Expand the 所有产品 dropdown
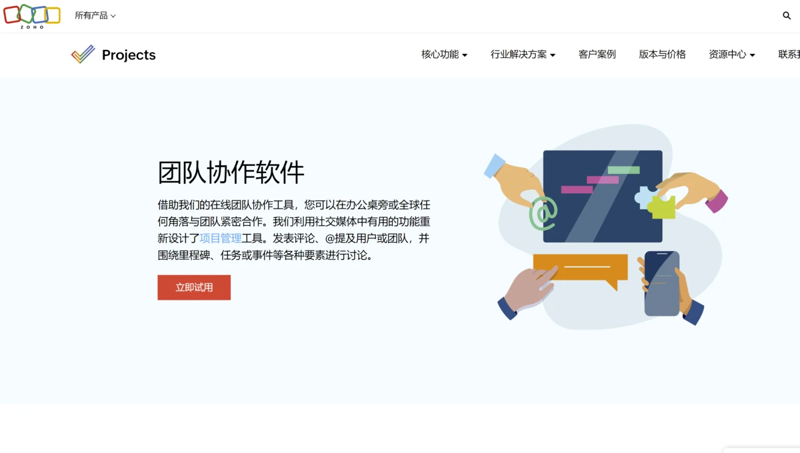 (95, 16)
